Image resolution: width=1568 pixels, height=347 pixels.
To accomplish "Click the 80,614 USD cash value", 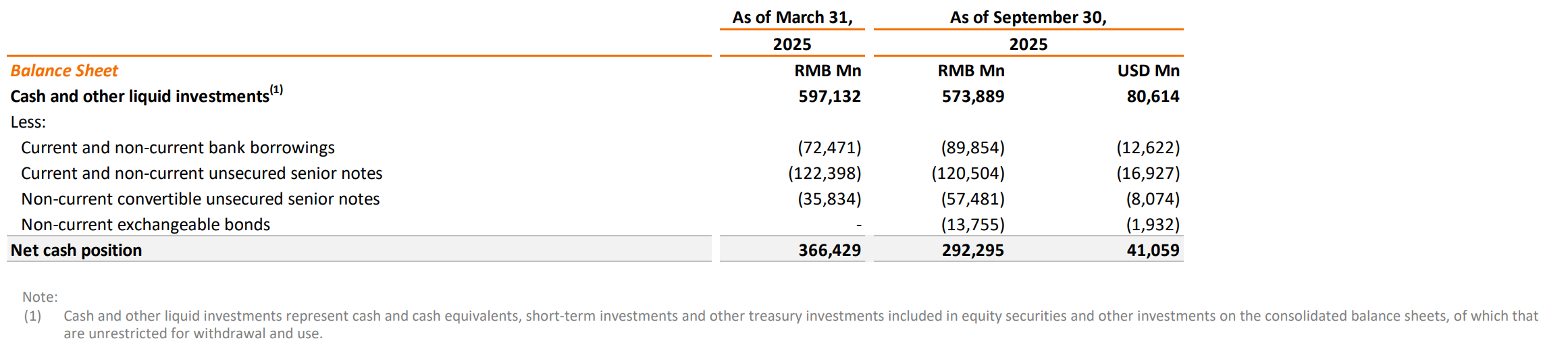I will [x=1153, y=97].
